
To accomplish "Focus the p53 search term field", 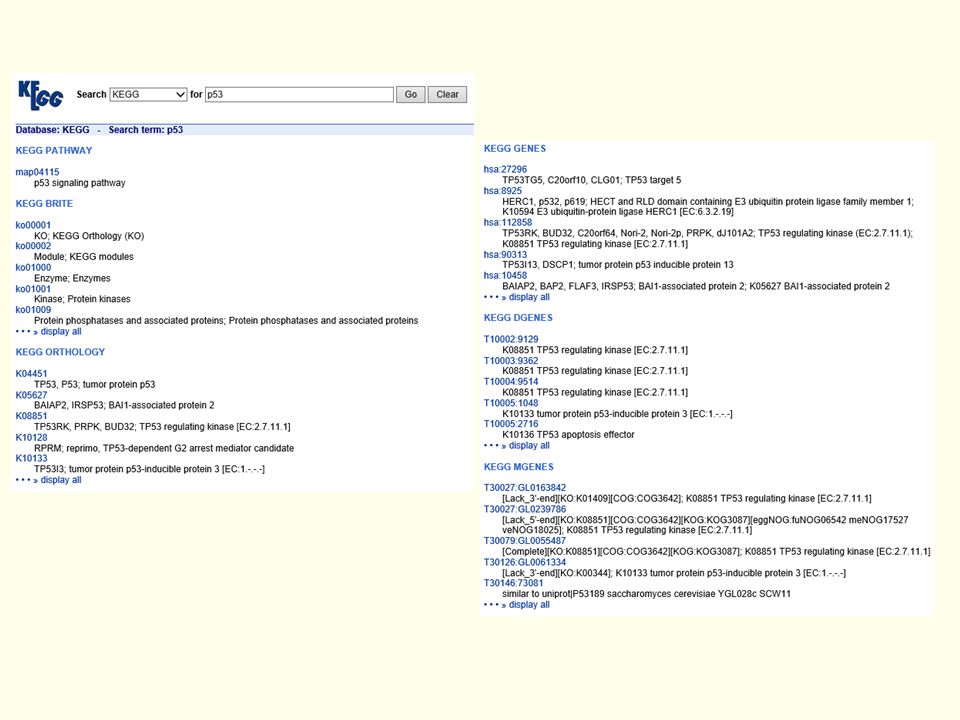I will pos(299,94).
